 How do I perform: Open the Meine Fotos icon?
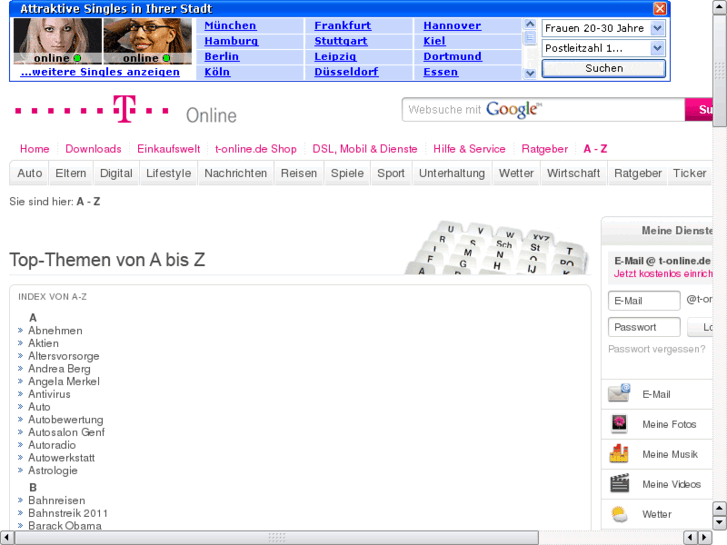(x=619, y=423)
